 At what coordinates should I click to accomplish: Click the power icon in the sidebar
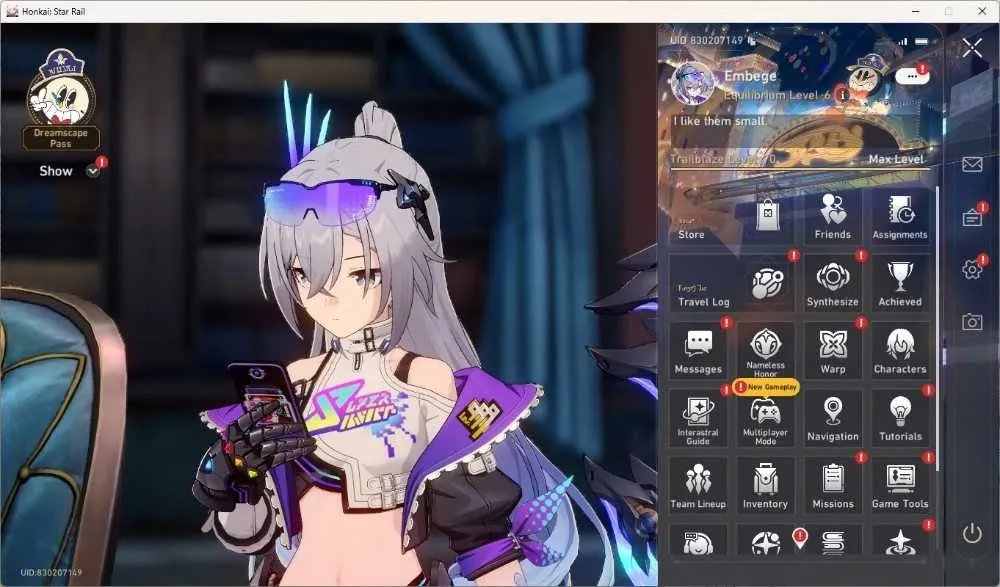[x=972, y=533]
